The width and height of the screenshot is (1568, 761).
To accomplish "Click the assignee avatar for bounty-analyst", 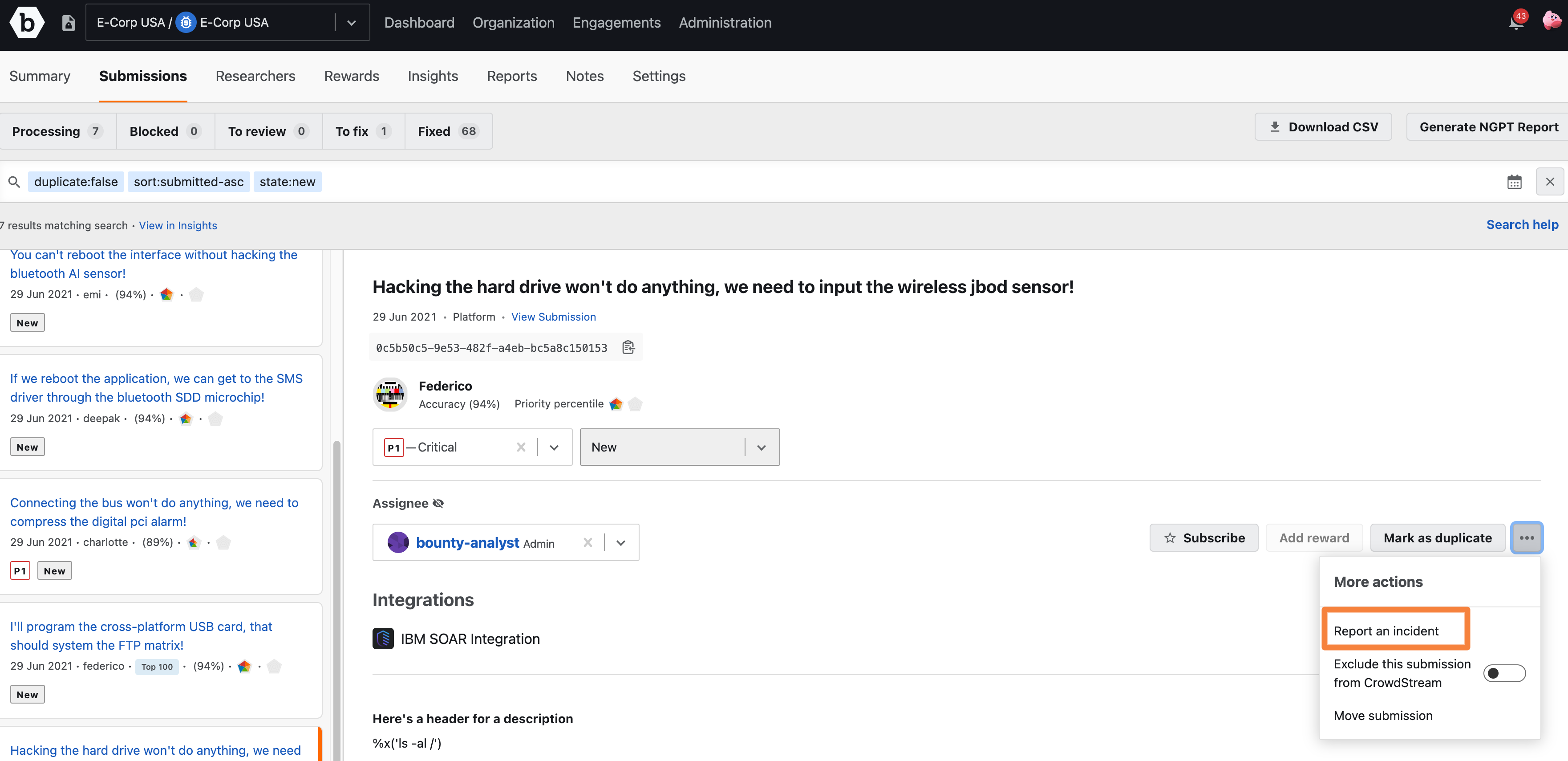I will (397, 543).
